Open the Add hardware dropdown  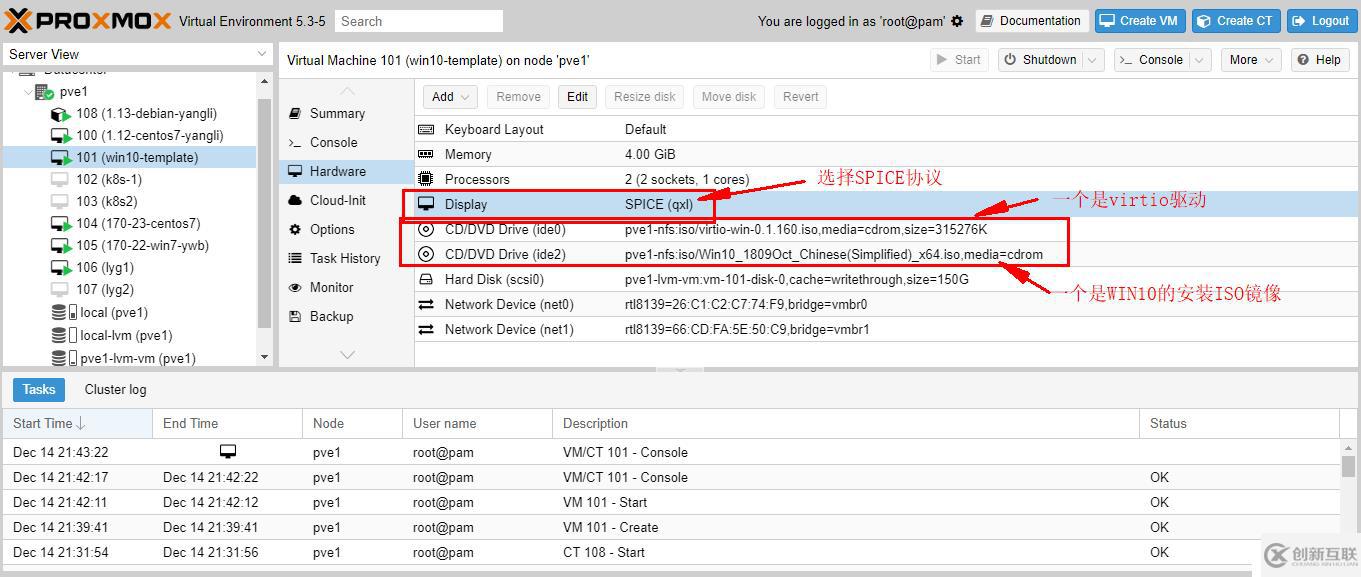pyautogui.click(x=449, y=97)
